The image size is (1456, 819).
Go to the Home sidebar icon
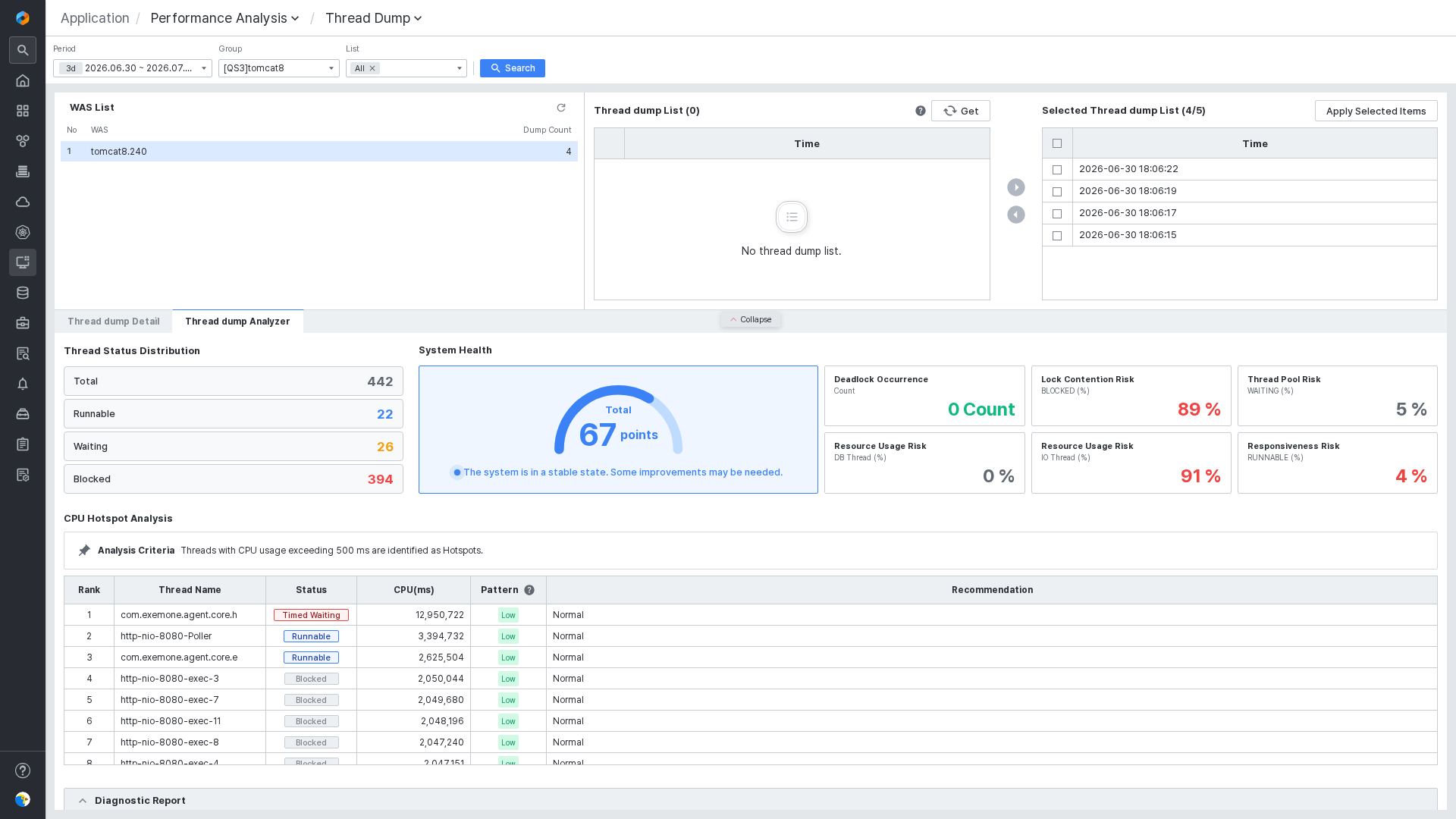point(23,80)
